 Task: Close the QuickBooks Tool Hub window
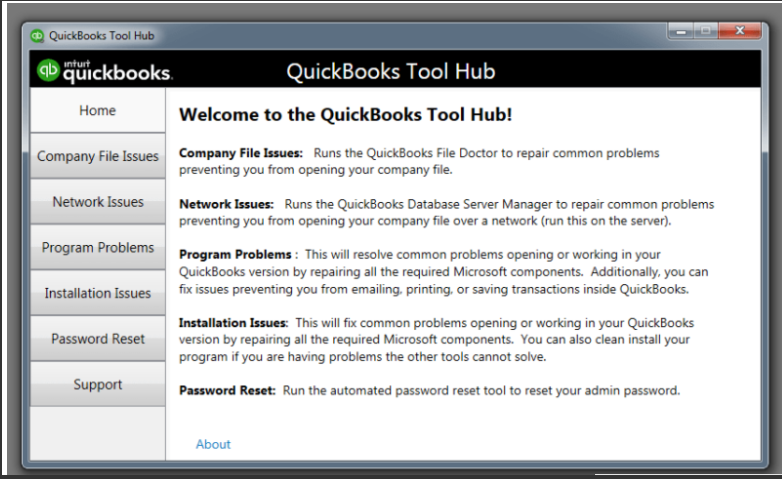(x=740, y=31)
